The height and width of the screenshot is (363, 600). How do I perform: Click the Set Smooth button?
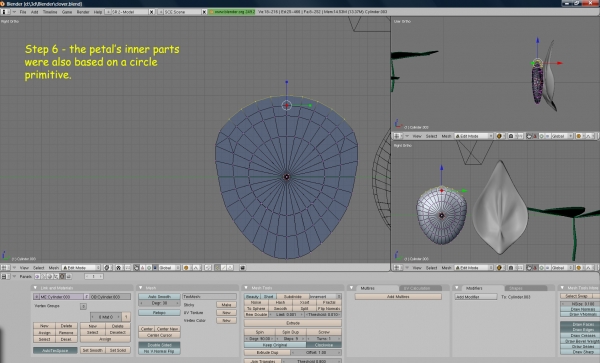(93, 350)
